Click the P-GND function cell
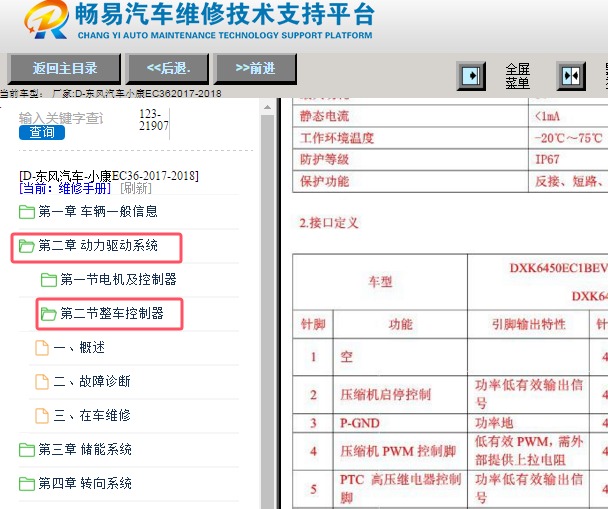 pyautogui.click(x=400, y=423)
